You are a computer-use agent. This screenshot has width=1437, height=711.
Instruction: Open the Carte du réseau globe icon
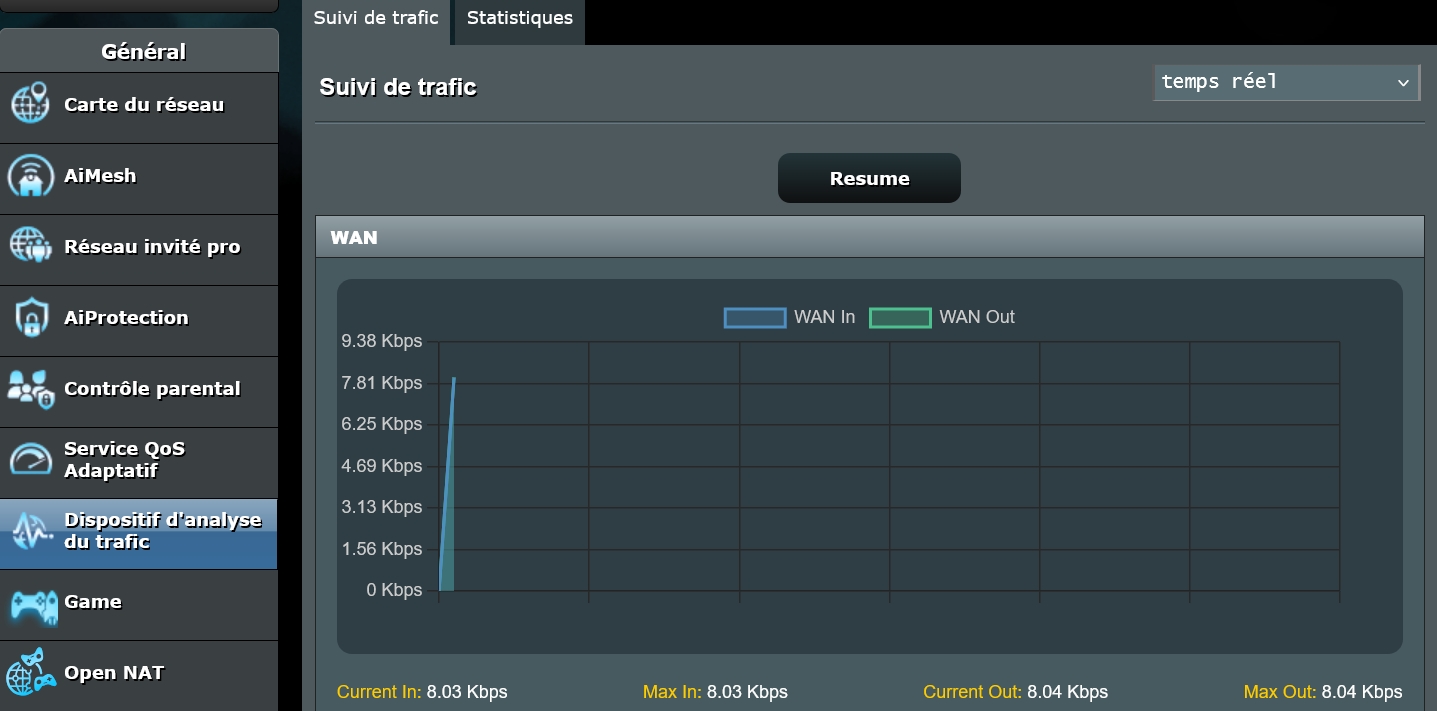tap(30, 104)
